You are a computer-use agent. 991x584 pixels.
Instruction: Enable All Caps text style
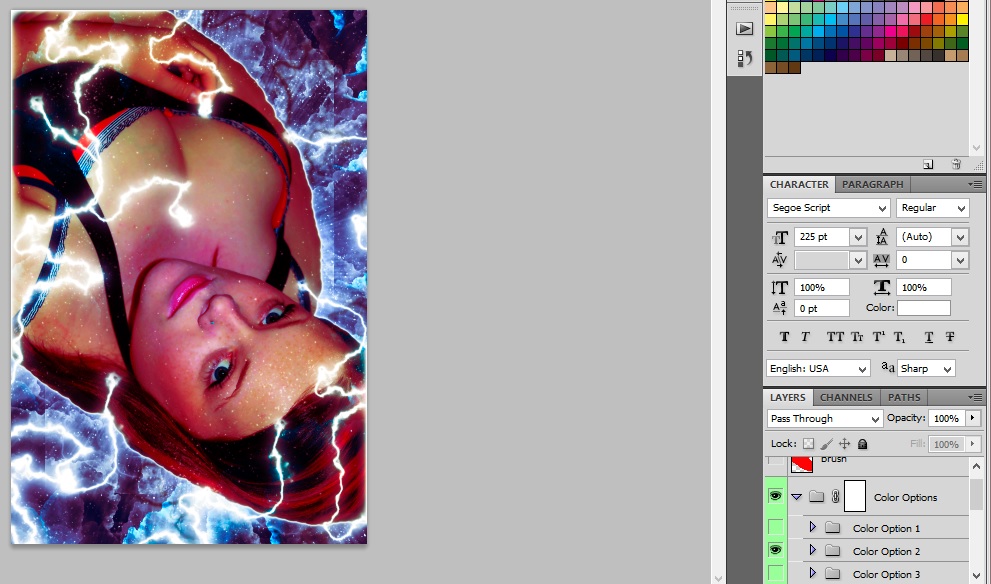(835, 337)
